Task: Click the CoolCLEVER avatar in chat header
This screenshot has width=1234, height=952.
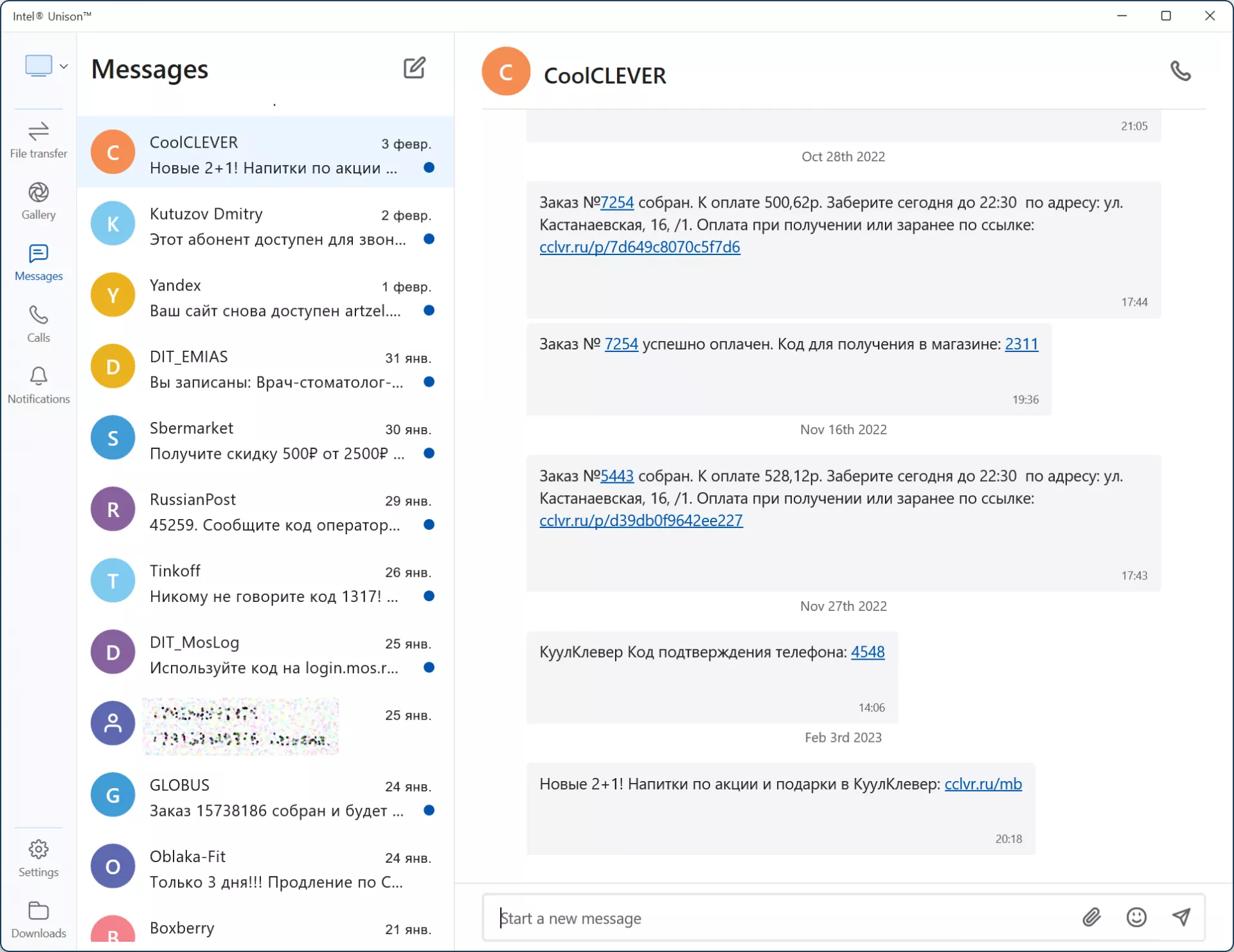Action: point(506,71)
